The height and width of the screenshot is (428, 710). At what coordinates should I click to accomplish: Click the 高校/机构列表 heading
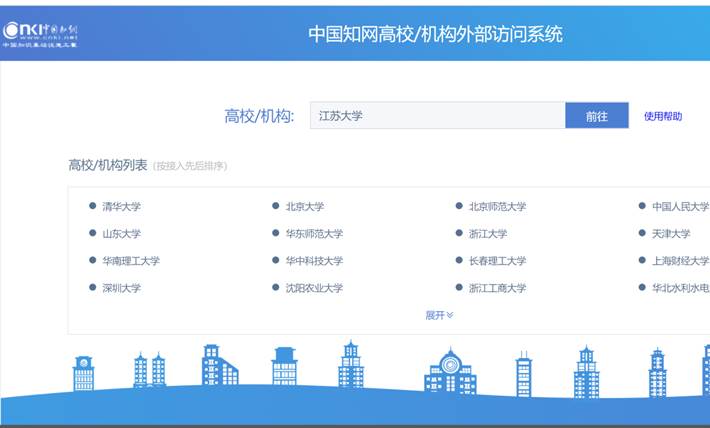coord(108,165)
